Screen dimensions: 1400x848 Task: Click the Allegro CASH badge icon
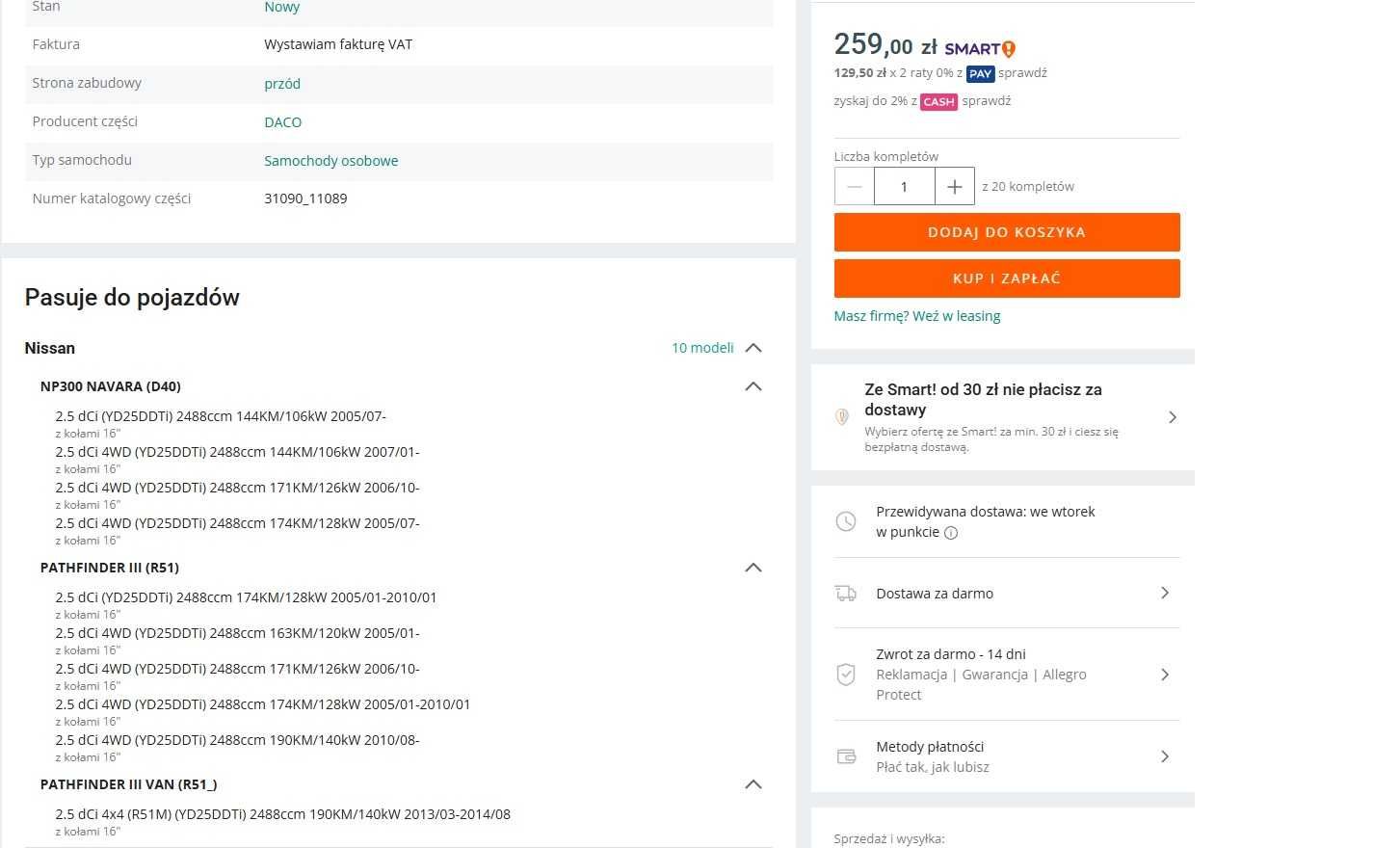(x=938, y=102)
